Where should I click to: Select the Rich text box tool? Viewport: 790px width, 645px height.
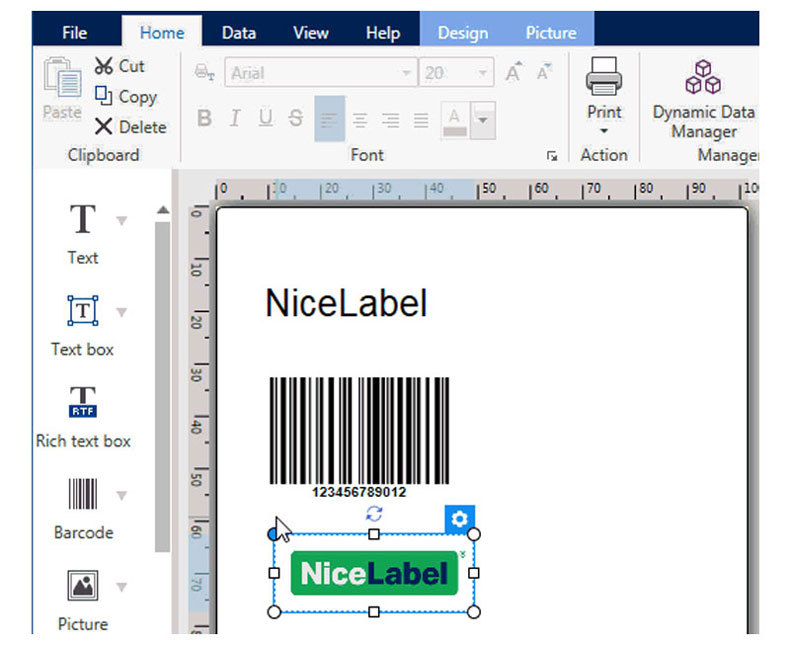coord(83,417)
